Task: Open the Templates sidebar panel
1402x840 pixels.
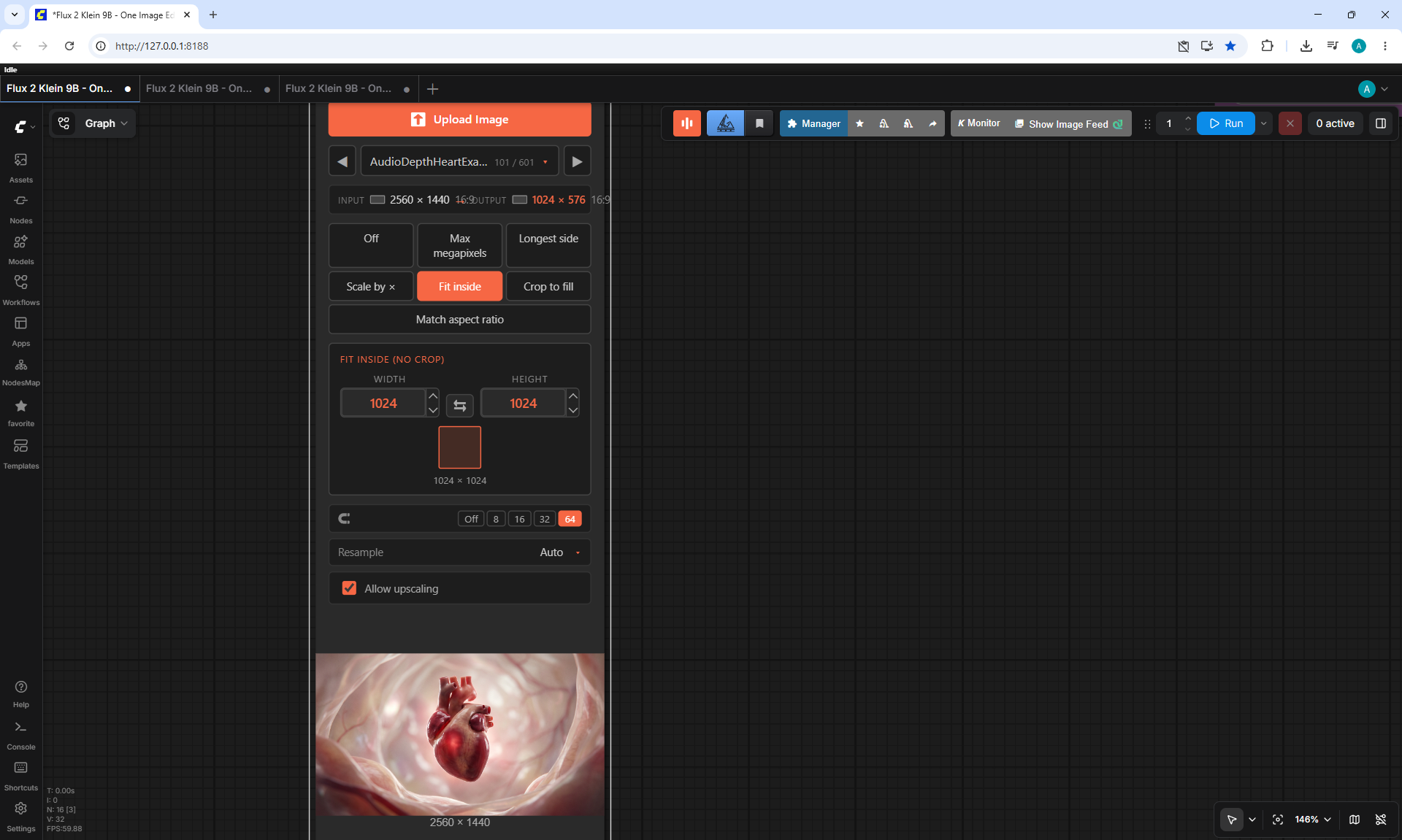Action: coord(21,453)
